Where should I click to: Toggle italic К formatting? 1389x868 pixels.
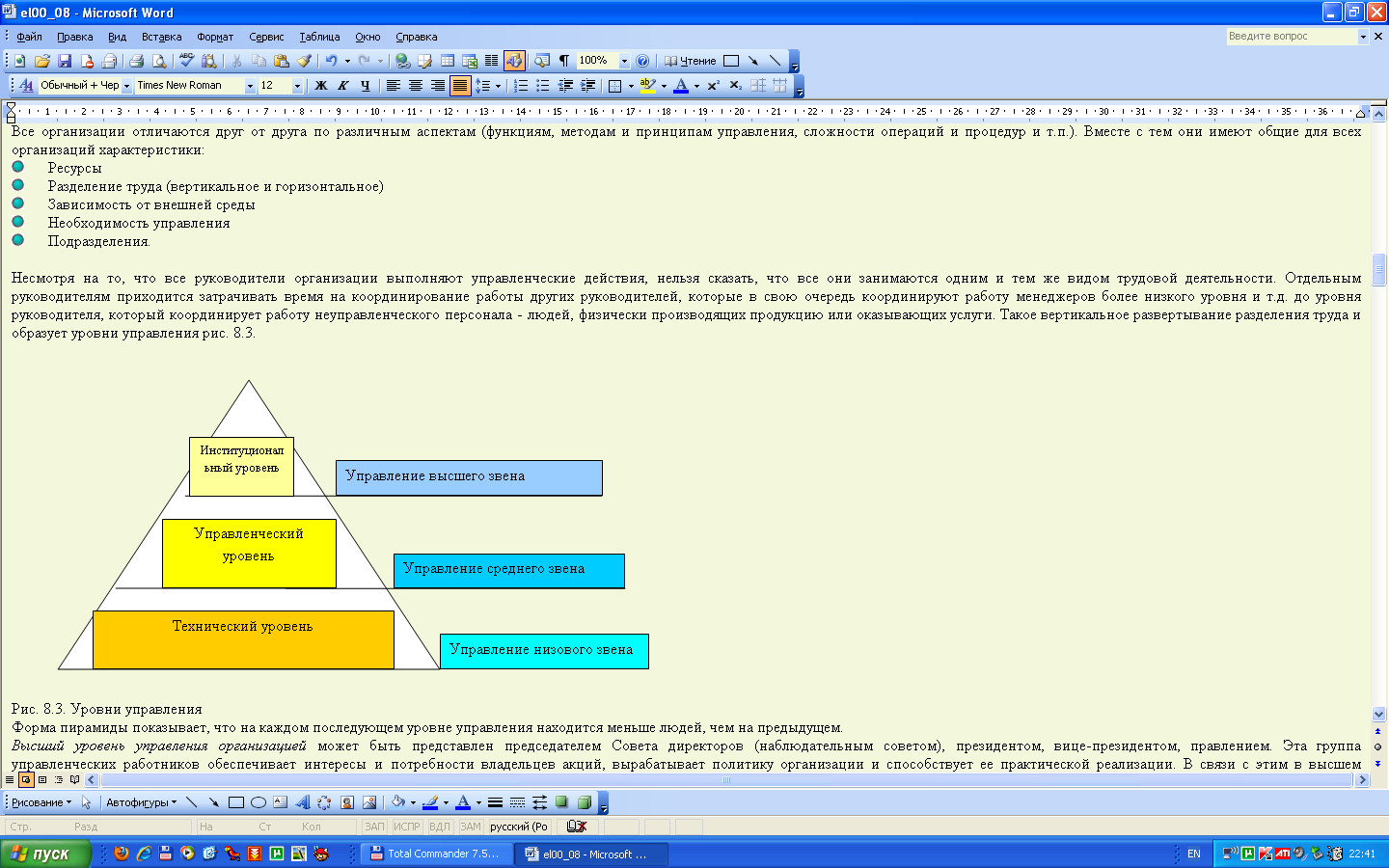point(343,86)
